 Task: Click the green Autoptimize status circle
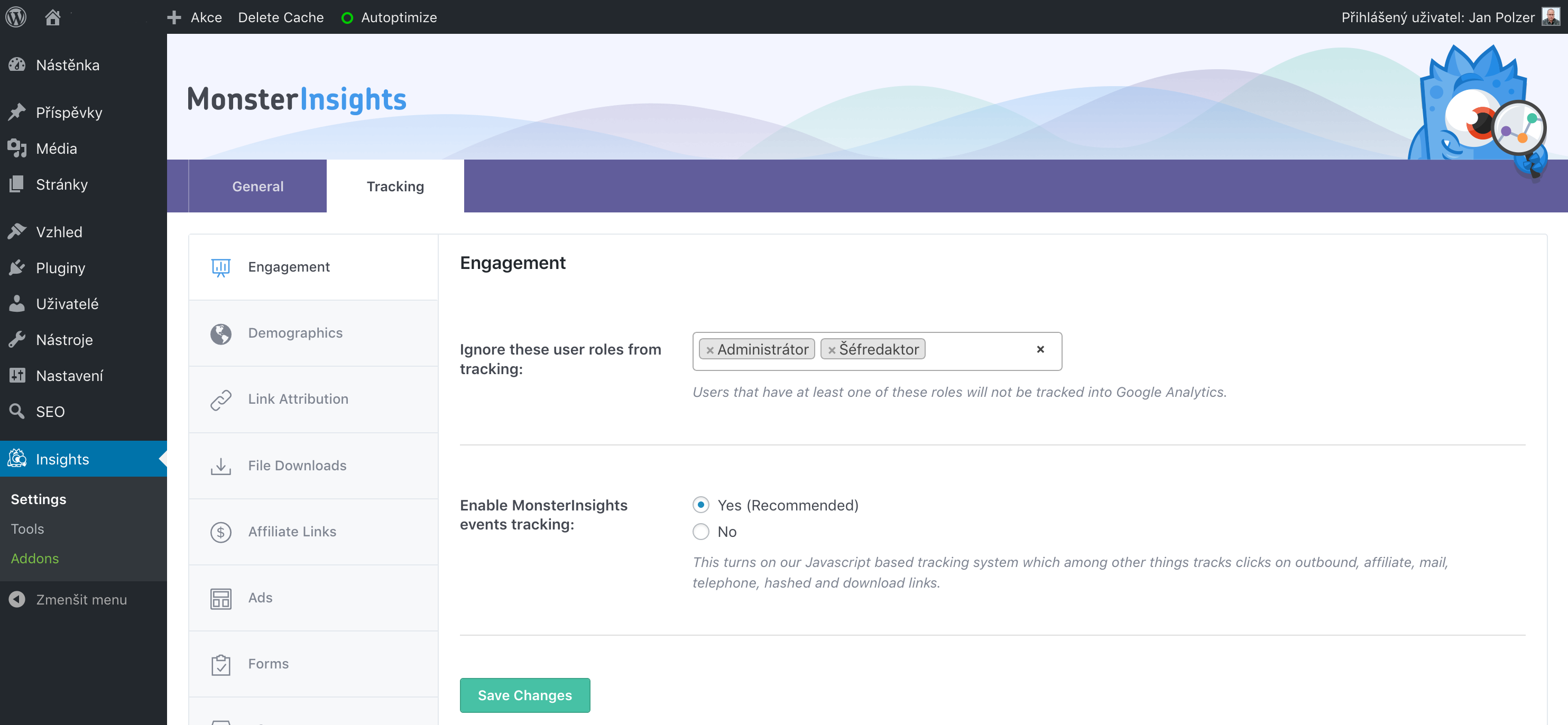[x=347, y=17]
